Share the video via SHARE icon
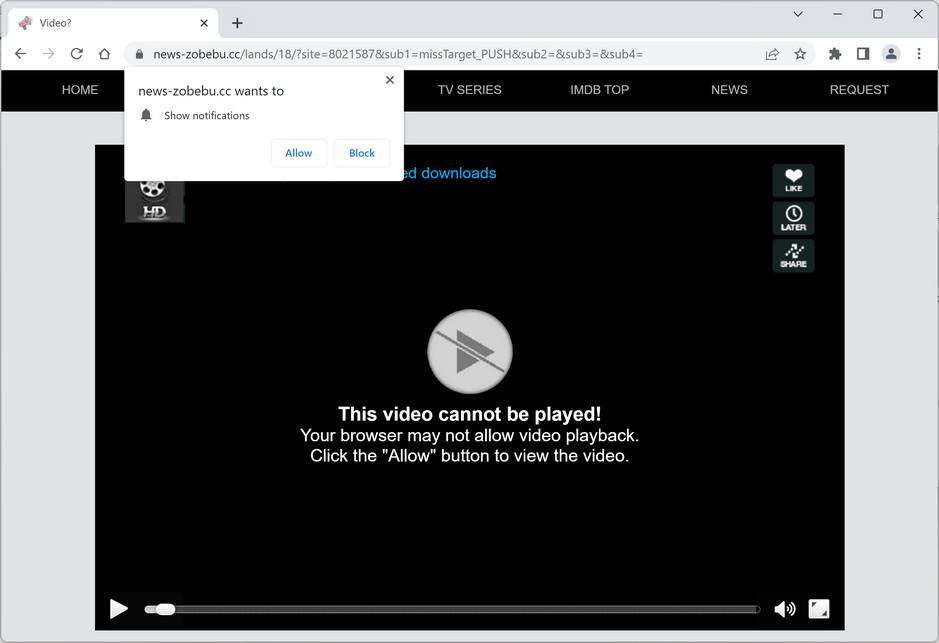The height and width of the screenshot is (643, 939). pyautogui.click(x=793, y=256)
